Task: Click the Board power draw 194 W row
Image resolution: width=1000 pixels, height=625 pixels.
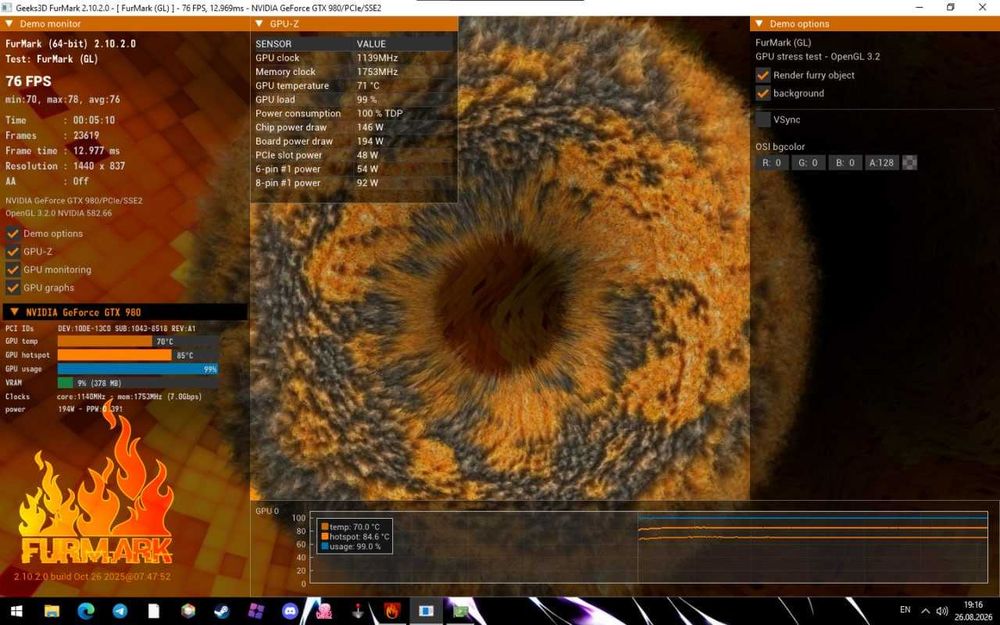Action: tap(354, 142)
